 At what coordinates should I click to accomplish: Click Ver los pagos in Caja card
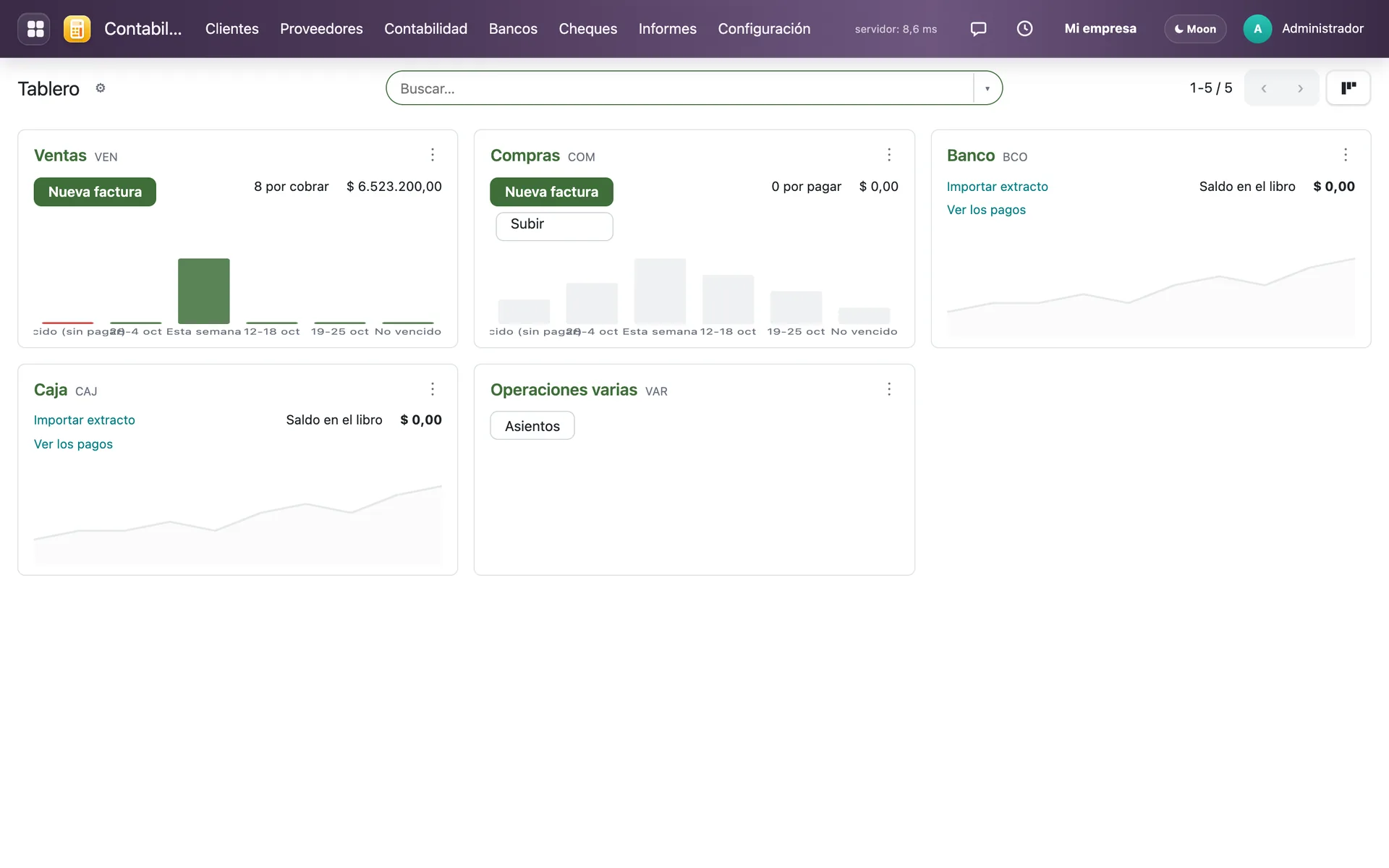73,444
